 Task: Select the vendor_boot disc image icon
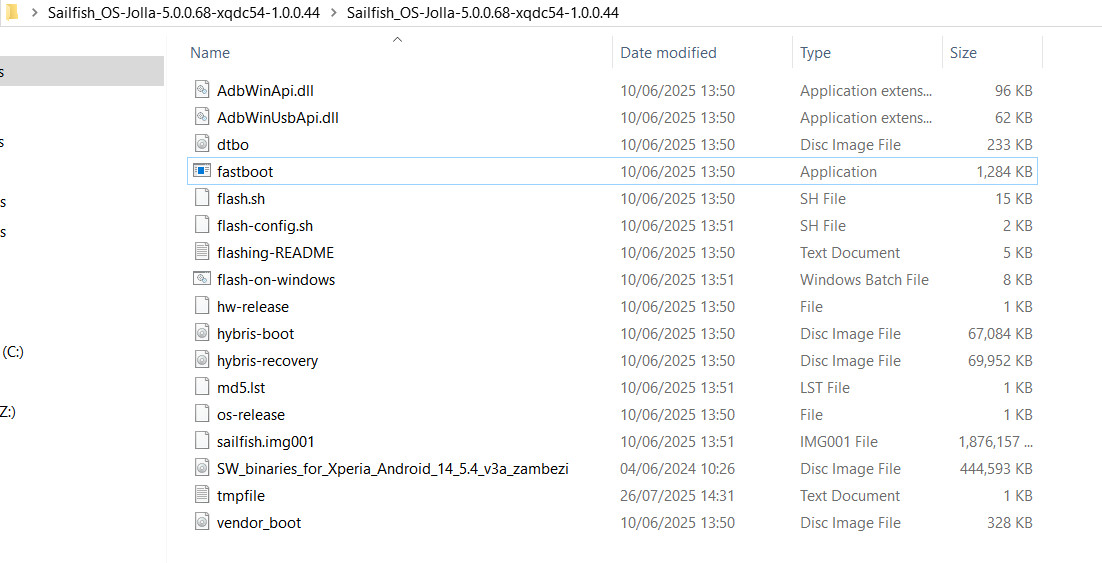point(201,523)
